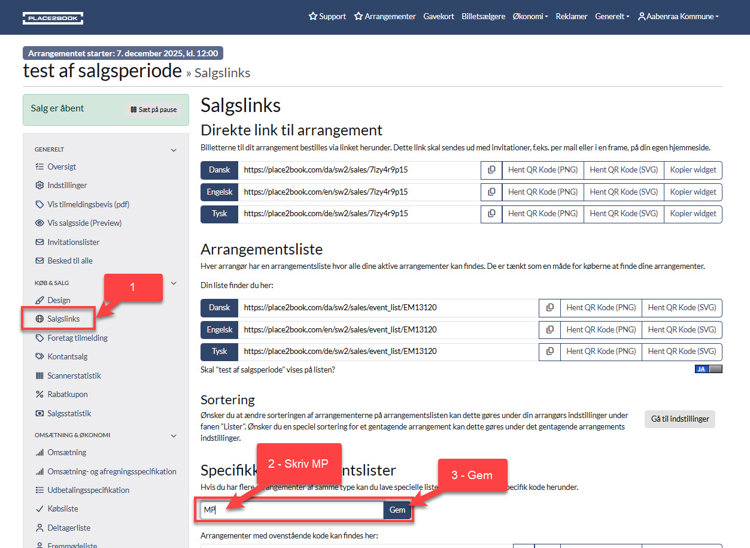Open Gavekort in the top navigation
Viewport: 750px width, 548px height.
[438, 16]
